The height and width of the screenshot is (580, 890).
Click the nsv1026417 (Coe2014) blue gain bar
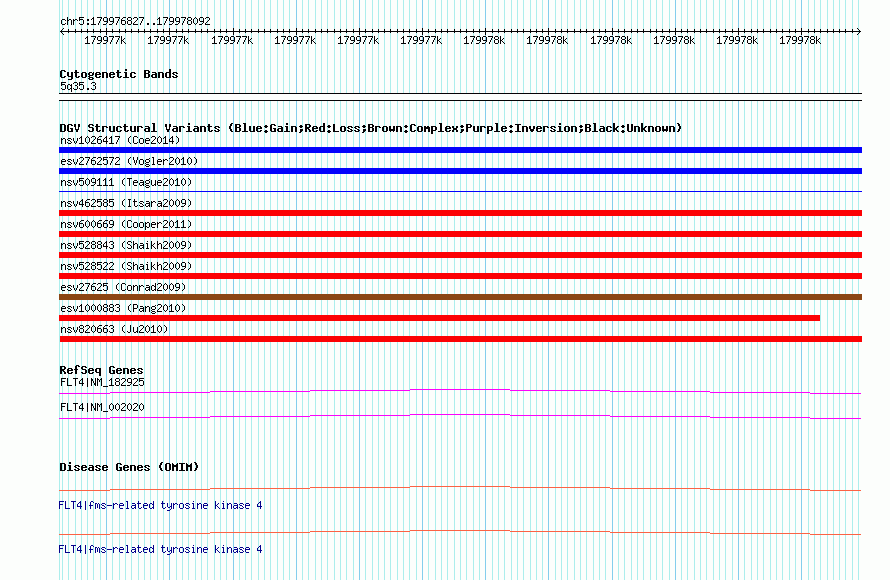pyautogui.click(x=460, y=150)
